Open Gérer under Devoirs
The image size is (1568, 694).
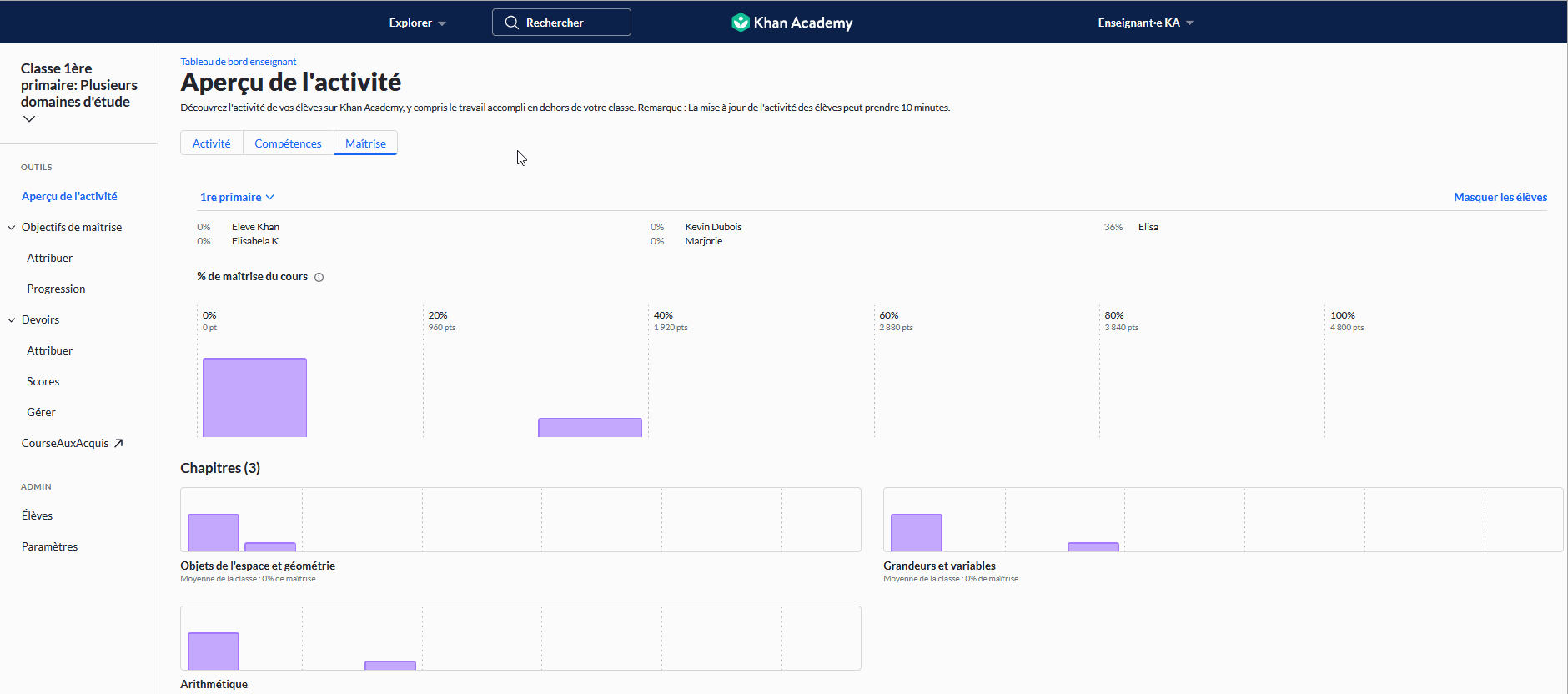[x=41, y=412]
